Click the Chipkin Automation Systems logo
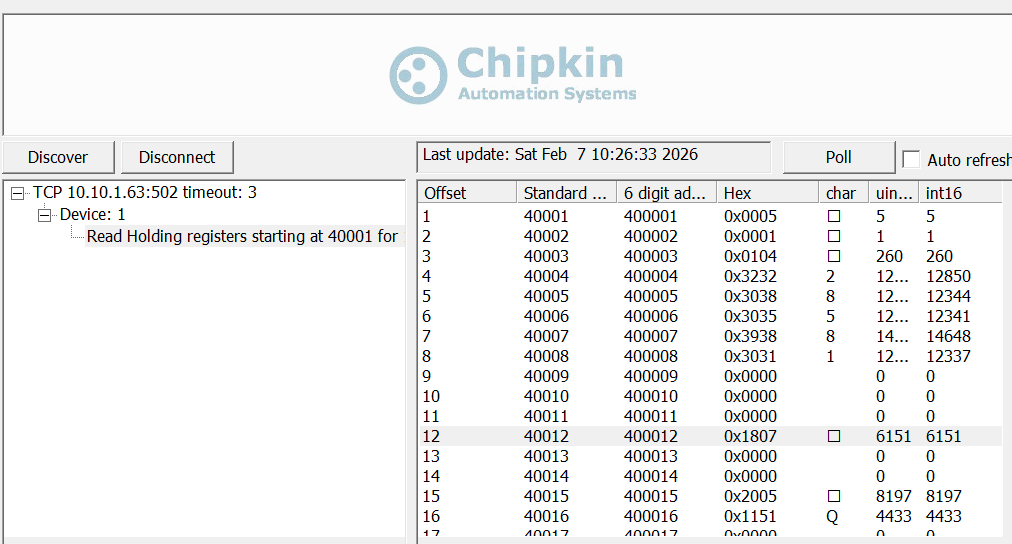 (513, 75)
